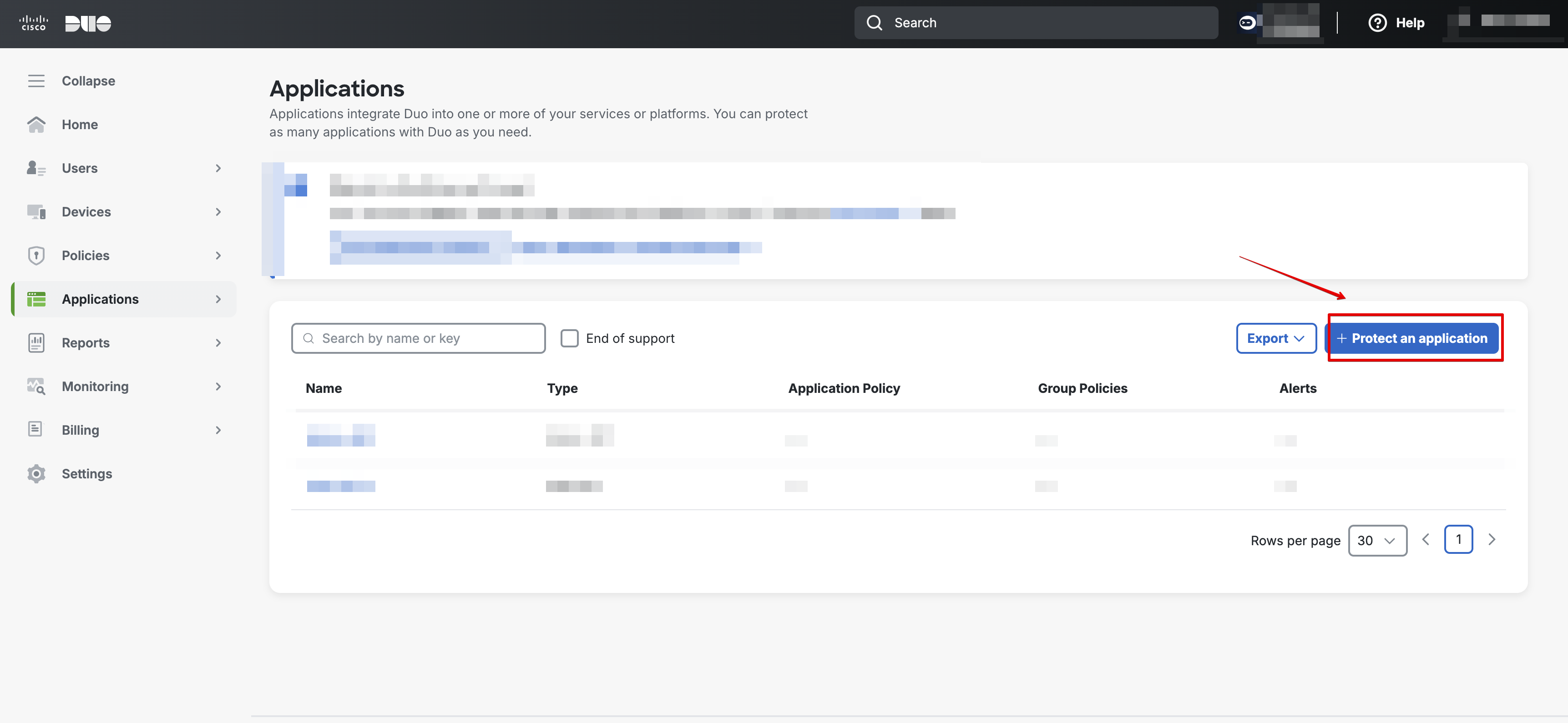Screen dimensions: 1568x723
Task: Expand the Billing submenu chevron
Action: click(218, 431)
